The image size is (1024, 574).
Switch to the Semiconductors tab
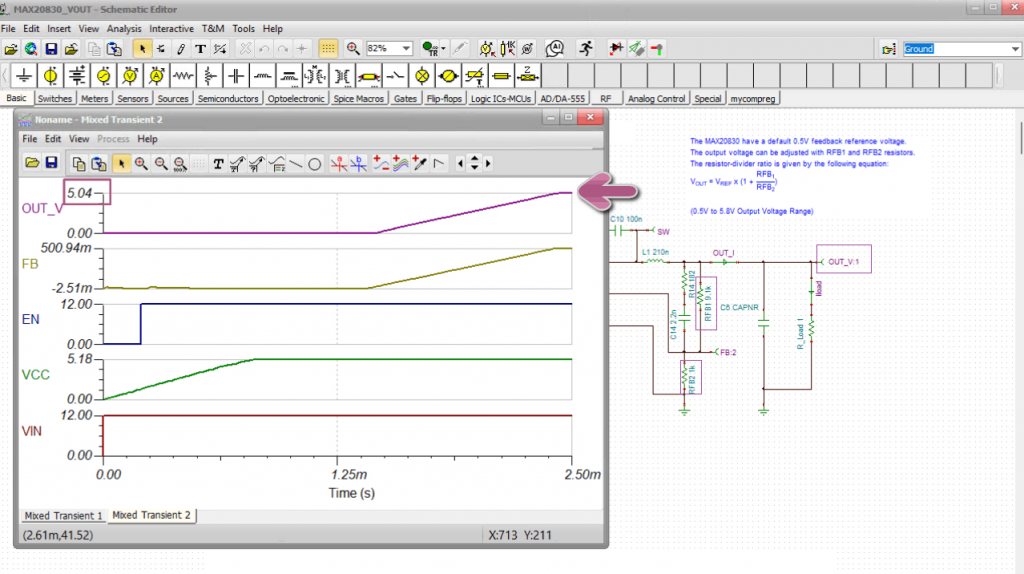pyautogui.click(x=229, y=99)
